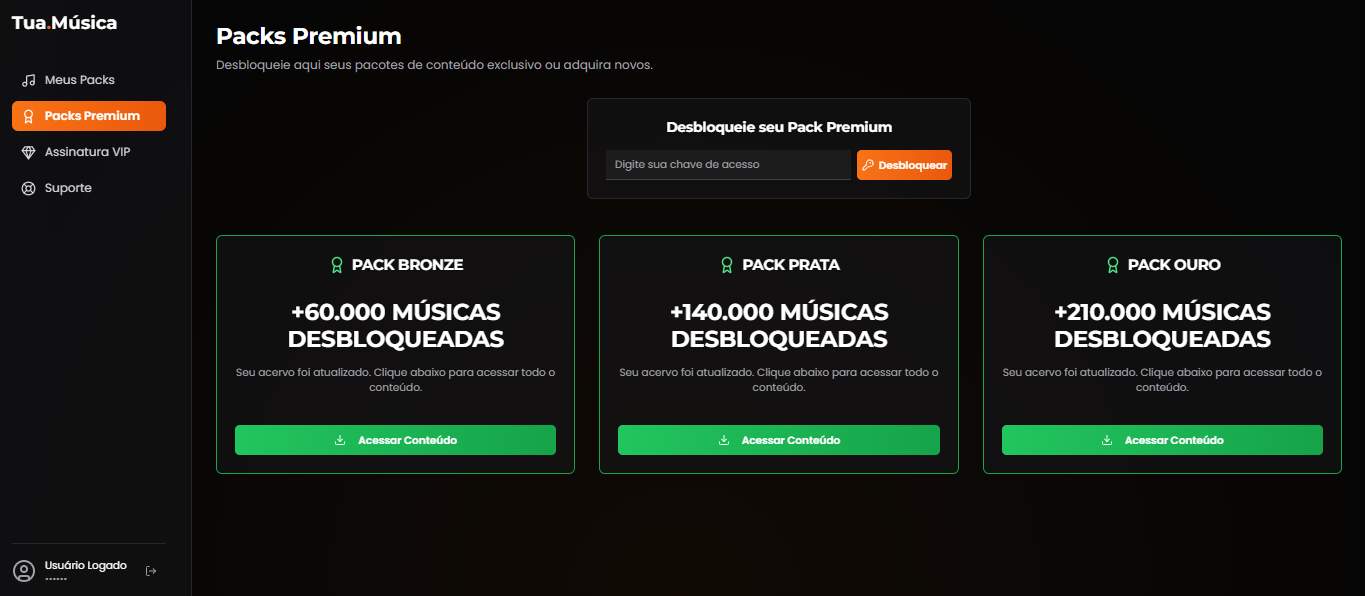Select Assinatura VIP in the sidebar
The height and width of the screenshot is (596, 1365).
(86, 151)
